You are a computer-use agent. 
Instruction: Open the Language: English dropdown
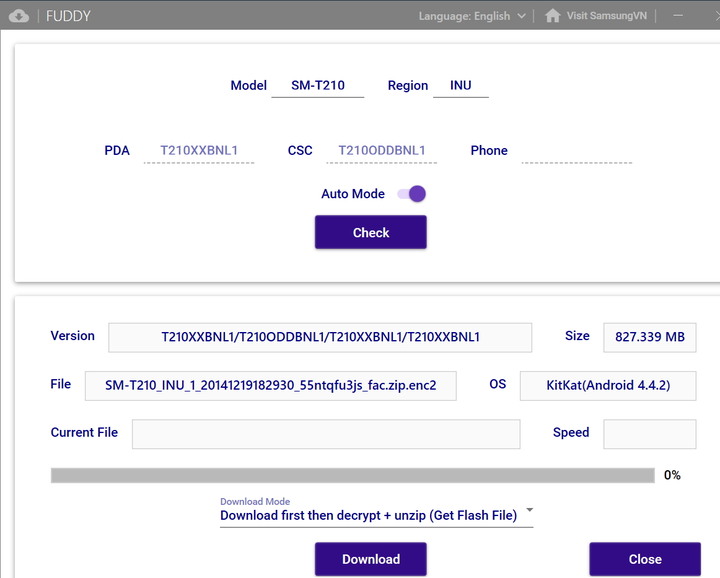click(472, 16)
